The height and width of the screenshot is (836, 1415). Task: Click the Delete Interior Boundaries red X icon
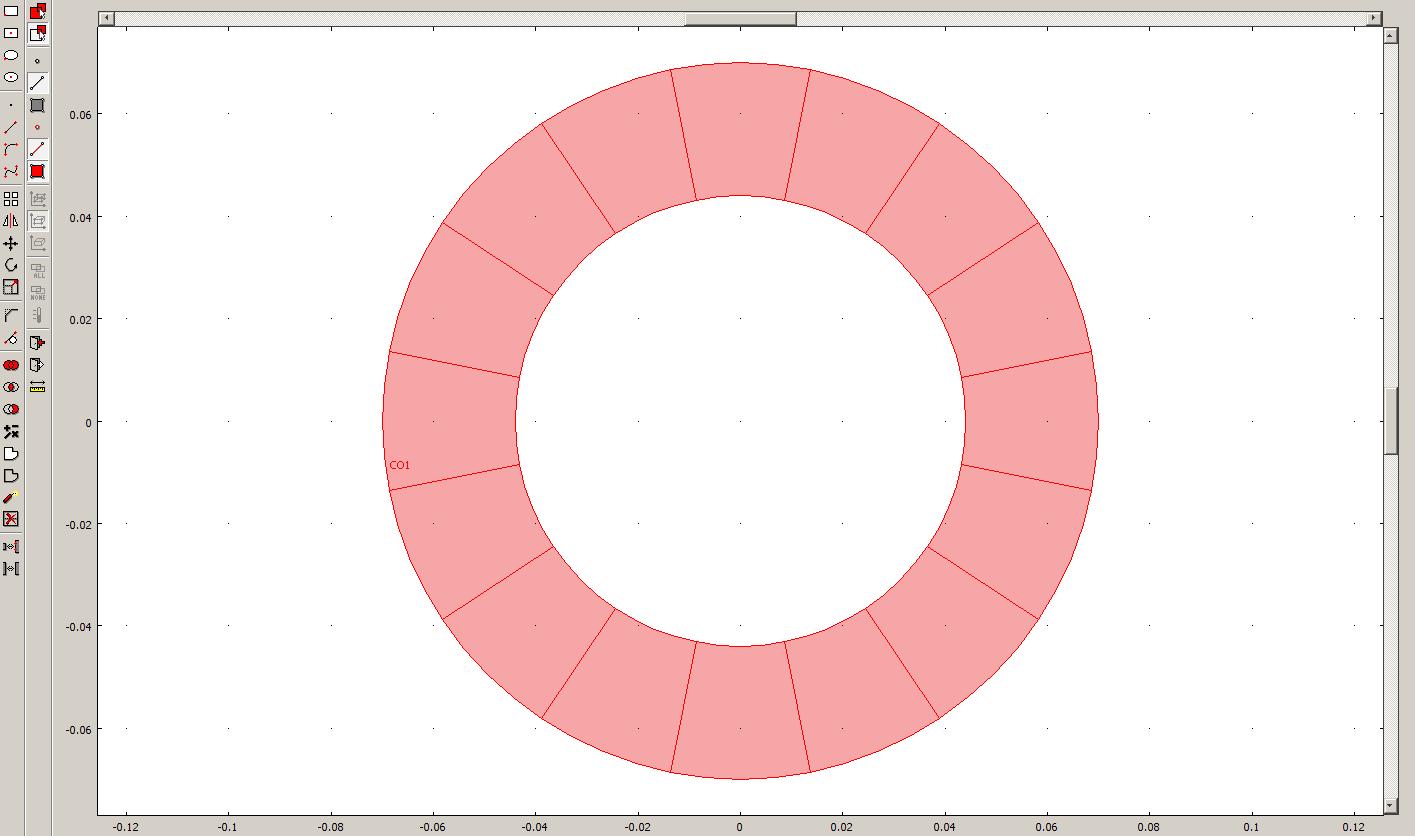11,519
